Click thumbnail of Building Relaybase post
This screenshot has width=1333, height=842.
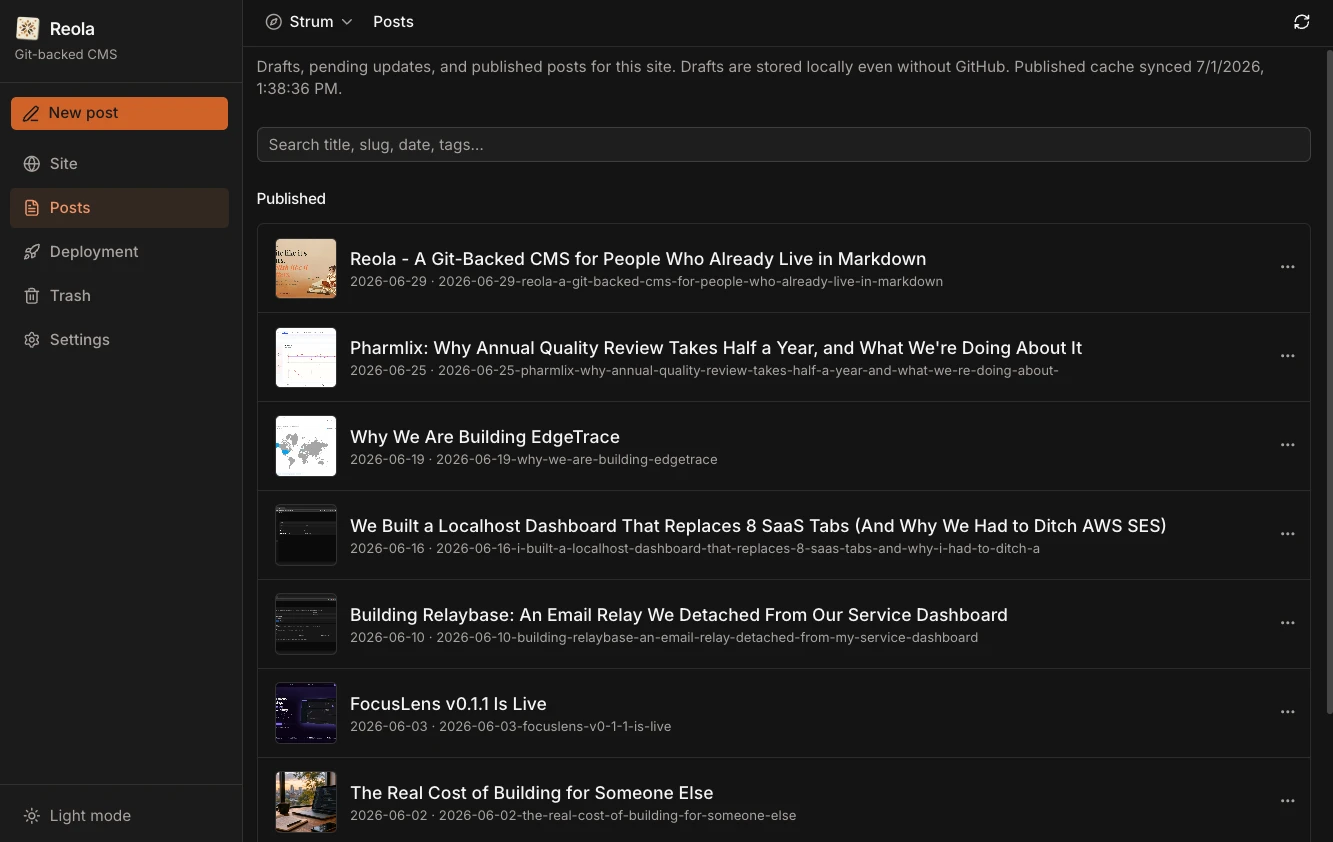[306, 624]
